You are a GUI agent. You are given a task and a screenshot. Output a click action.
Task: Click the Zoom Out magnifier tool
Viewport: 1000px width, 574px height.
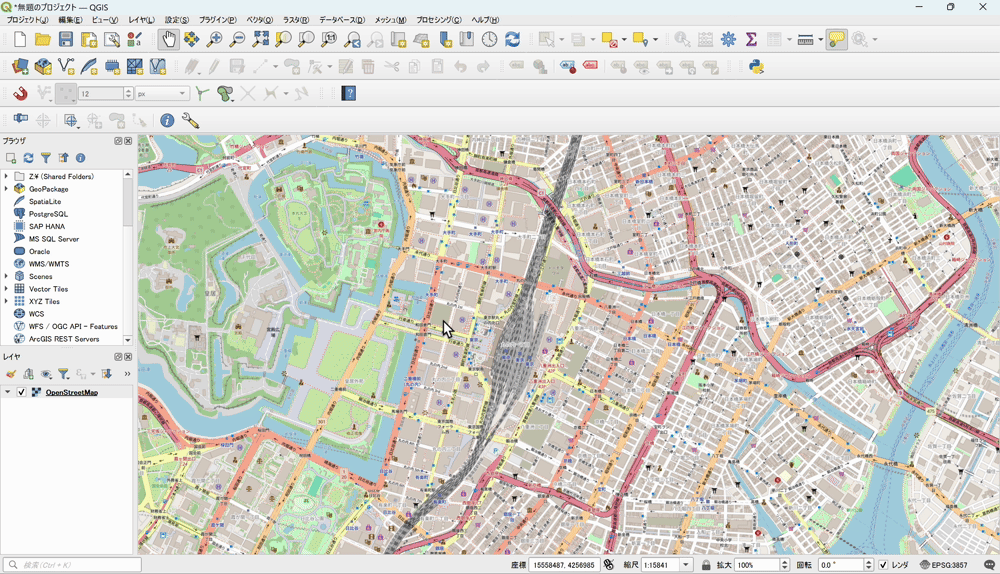[x=237, y=40]
